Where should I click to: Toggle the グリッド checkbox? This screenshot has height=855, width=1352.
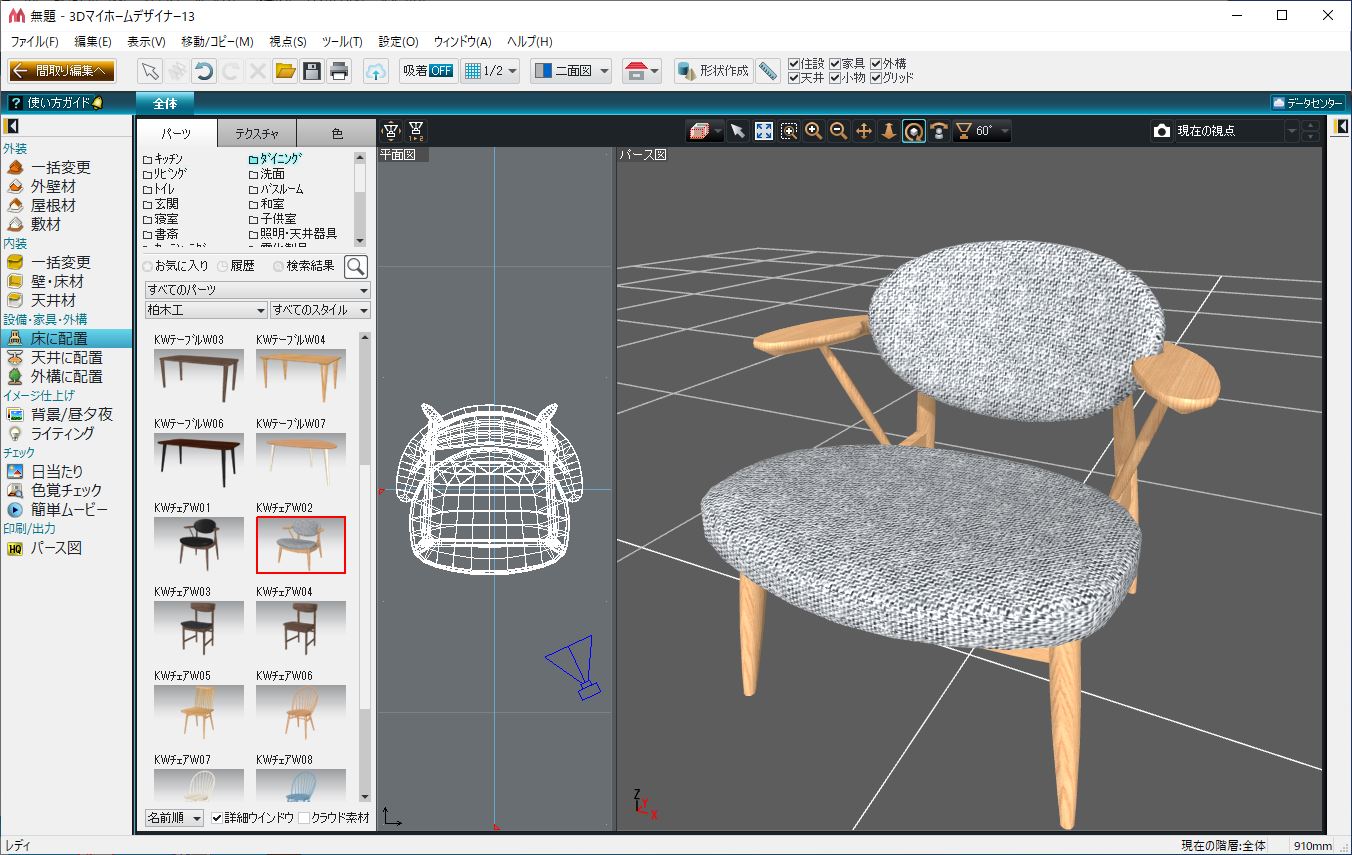(876, 78)
